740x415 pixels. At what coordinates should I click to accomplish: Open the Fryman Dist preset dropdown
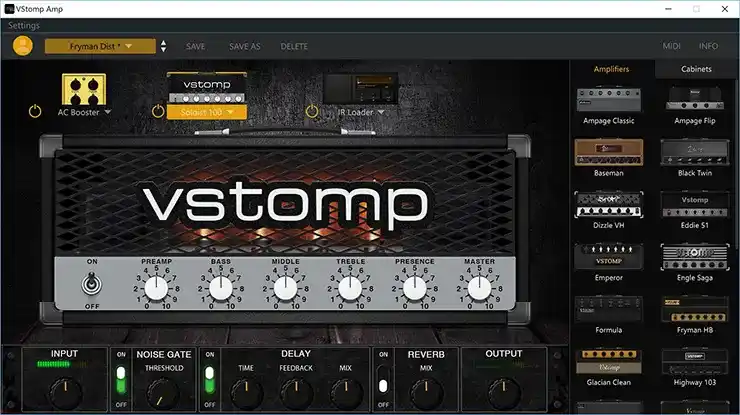[100, 46]
